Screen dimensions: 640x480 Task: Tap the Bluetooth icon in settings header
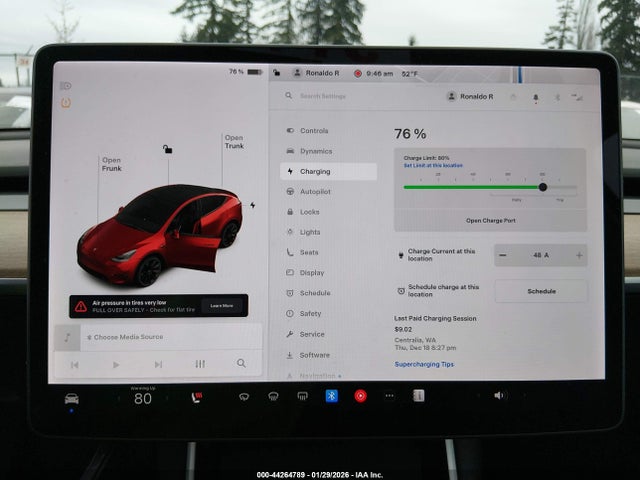[x=557, y=97]
